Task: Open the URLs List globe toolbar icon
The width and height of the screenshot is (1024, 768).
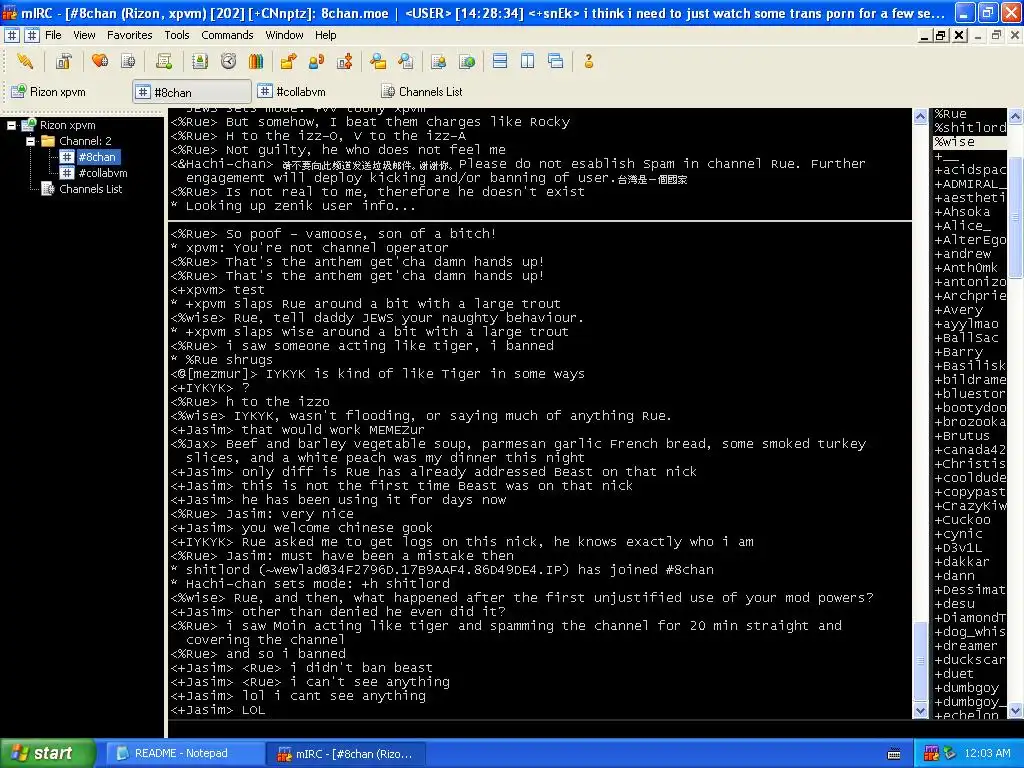Action: tap(467, 61)
